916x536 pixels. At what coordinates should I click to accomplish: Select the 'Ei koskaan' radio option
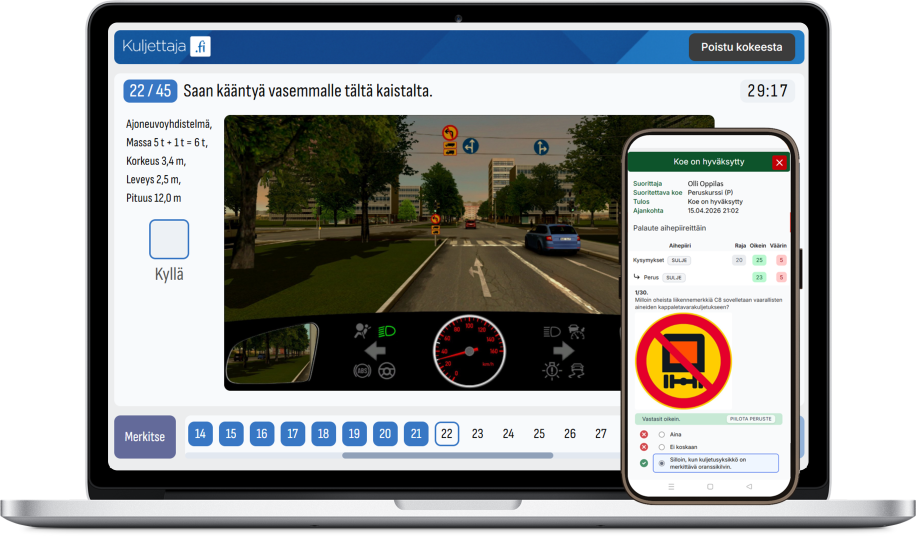(661, 448)
